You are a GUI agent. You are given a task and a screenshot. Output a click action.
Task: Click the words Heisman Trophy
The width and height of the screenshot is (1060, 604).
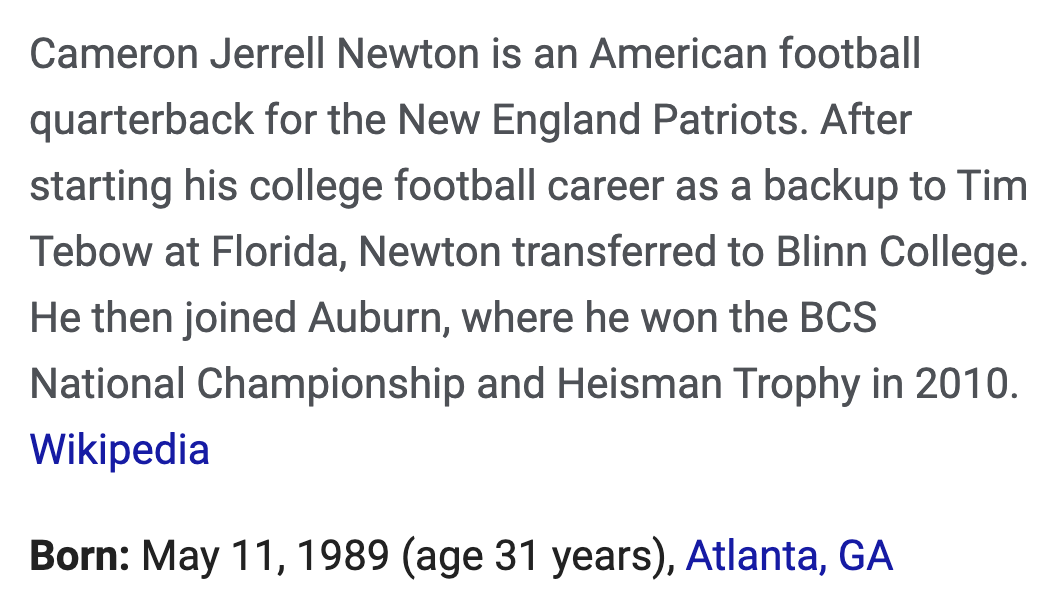708,384
